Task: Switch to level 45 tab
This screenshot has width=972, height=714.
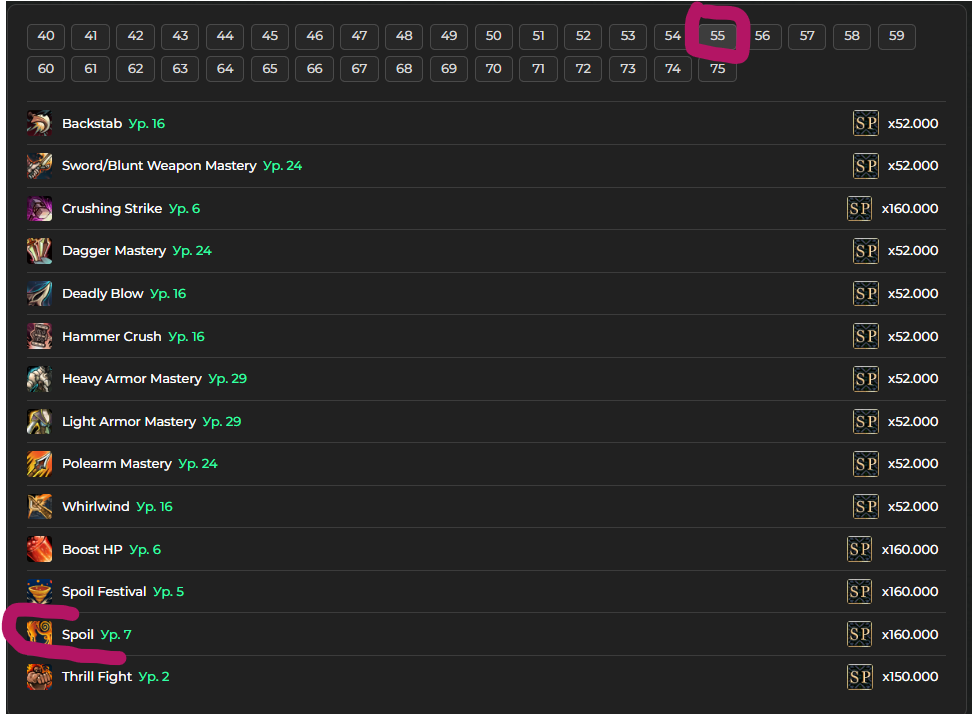Action: (x=270, y=36)
